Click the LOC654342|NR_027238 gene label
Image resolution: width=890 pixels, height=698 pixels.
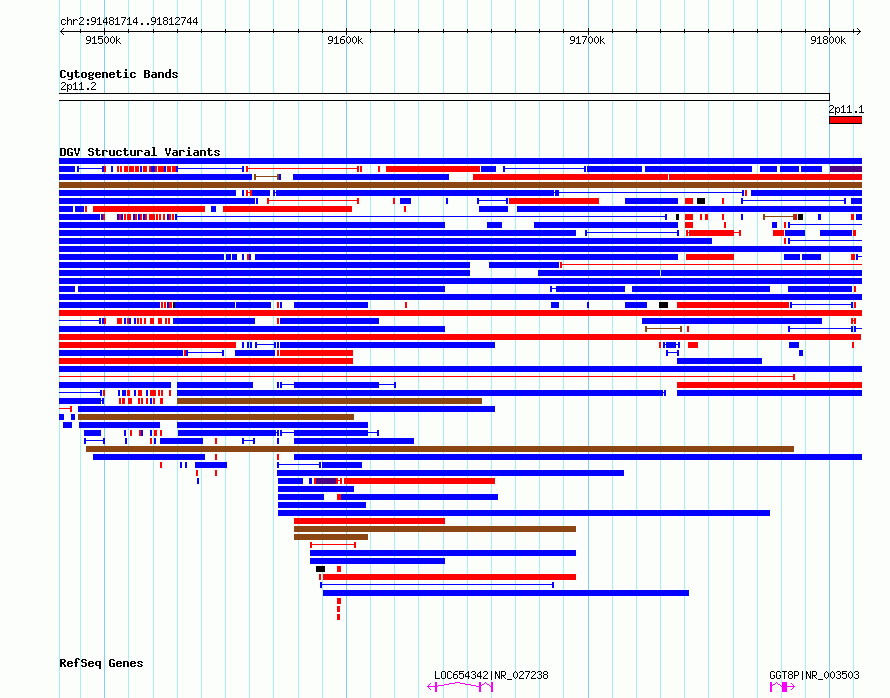[491, 675]
